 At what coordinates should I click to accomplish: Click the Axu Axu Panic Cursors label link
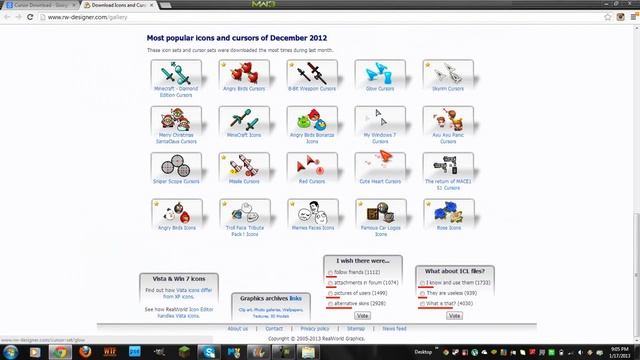click(448, 138)
